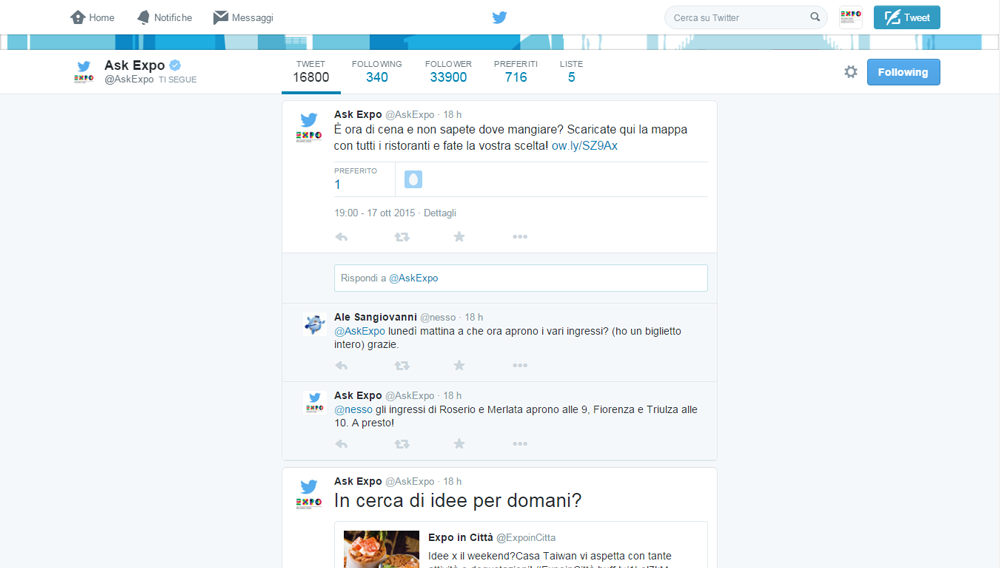Image resolution: width=1000 pixels, height=568 pixels.
Task: Select the Tweet 16800 tab
Action: tap(311, 72)
